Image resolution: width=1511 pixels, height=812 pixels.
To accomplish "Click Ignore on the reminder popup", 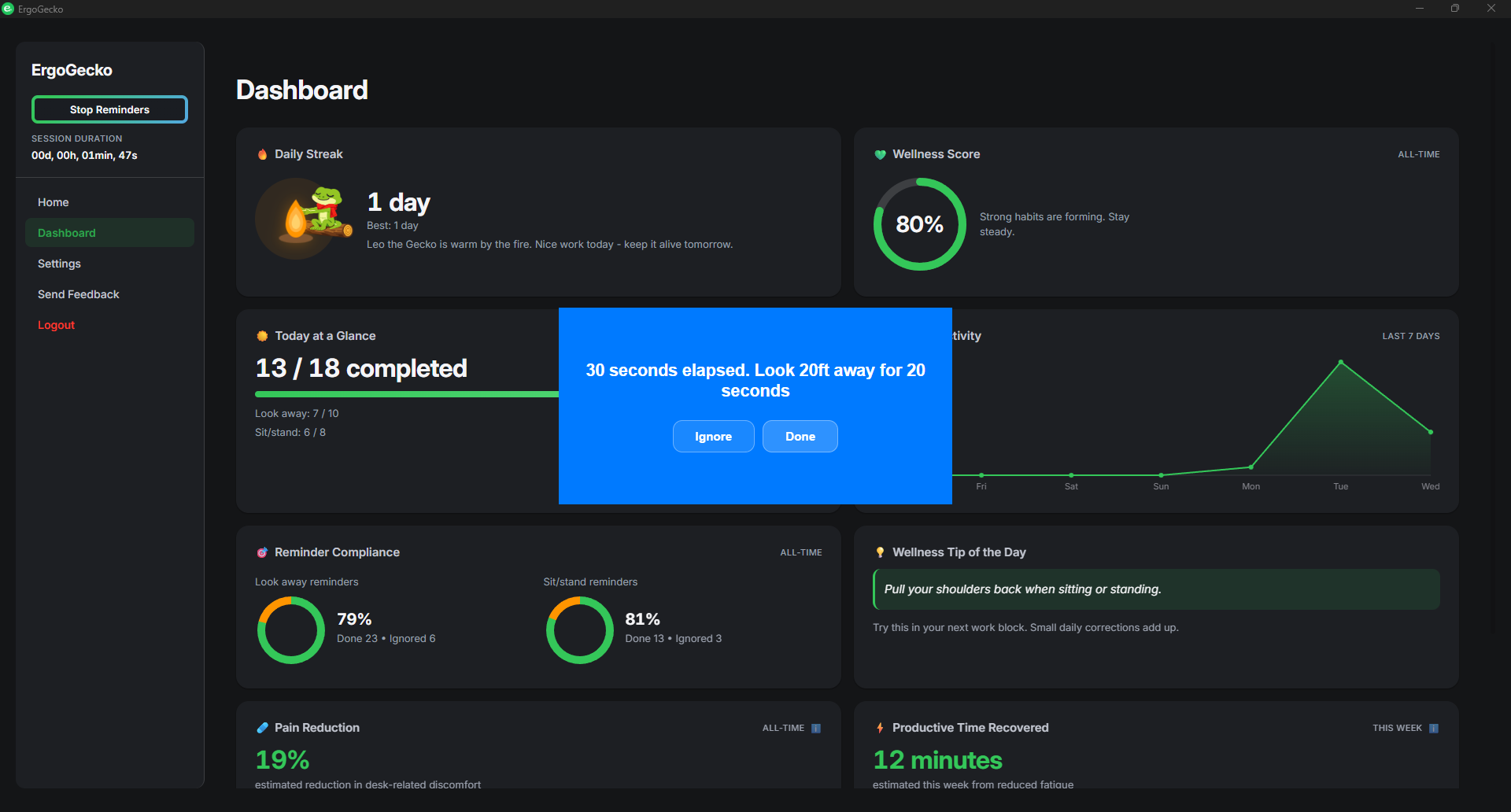I will coord(713,436).
